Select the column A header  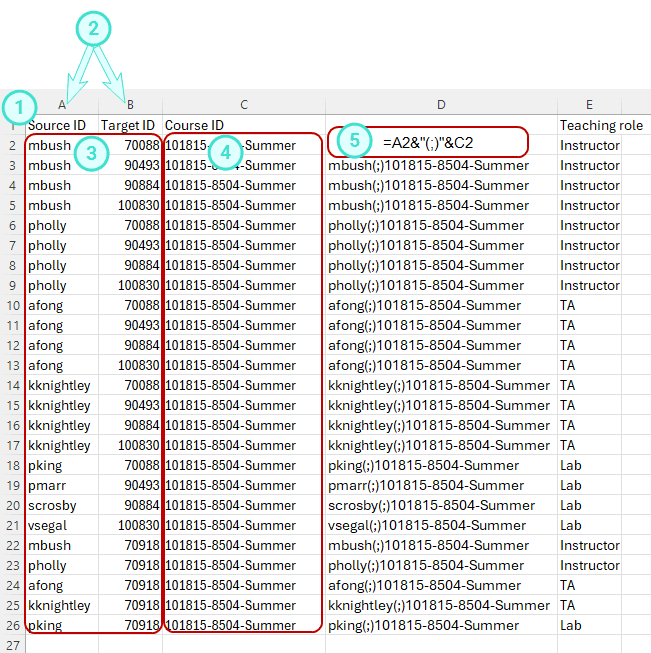pos(62,105)
